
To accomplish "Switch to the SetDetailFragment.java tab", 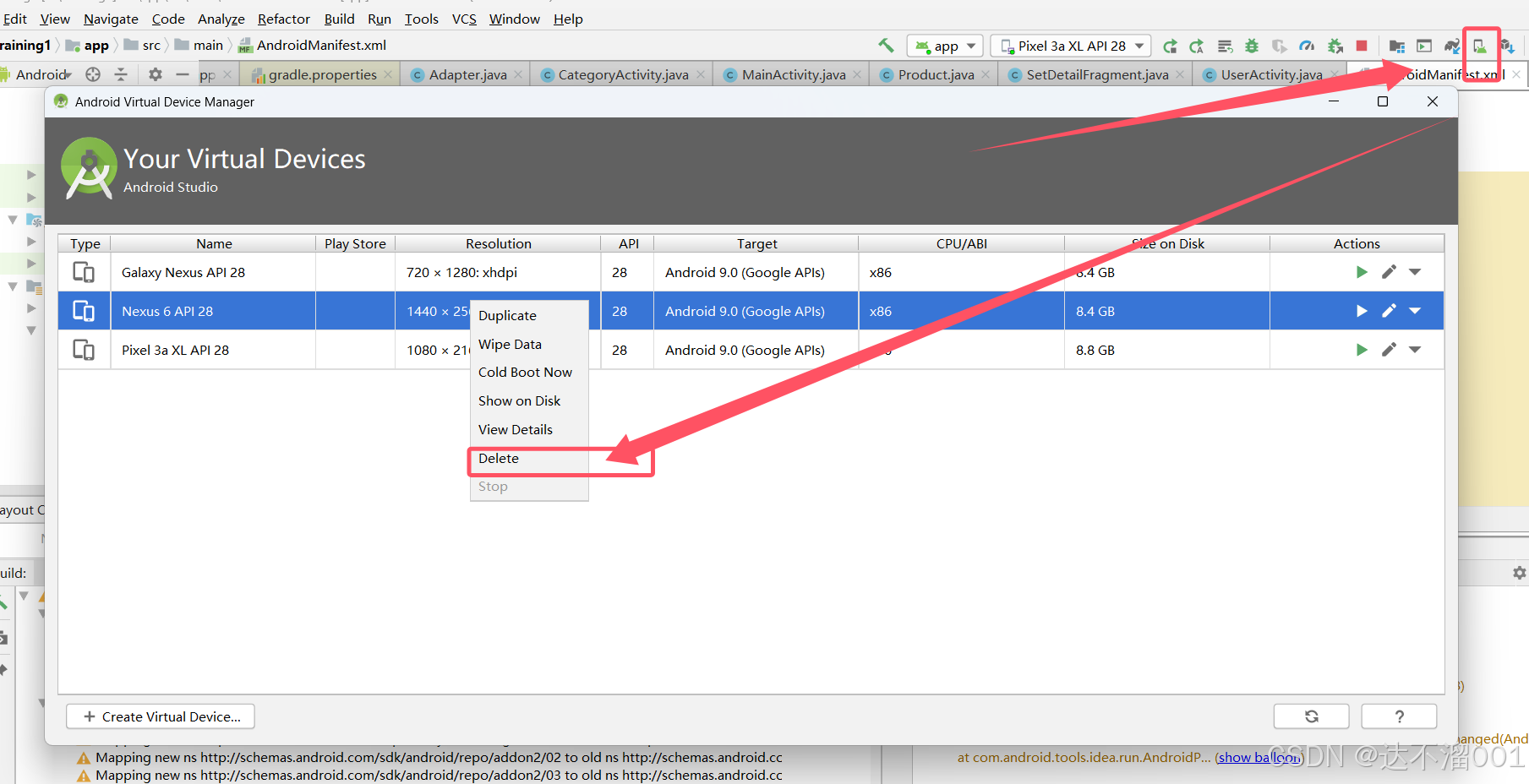I will [x=1097, y=74].
